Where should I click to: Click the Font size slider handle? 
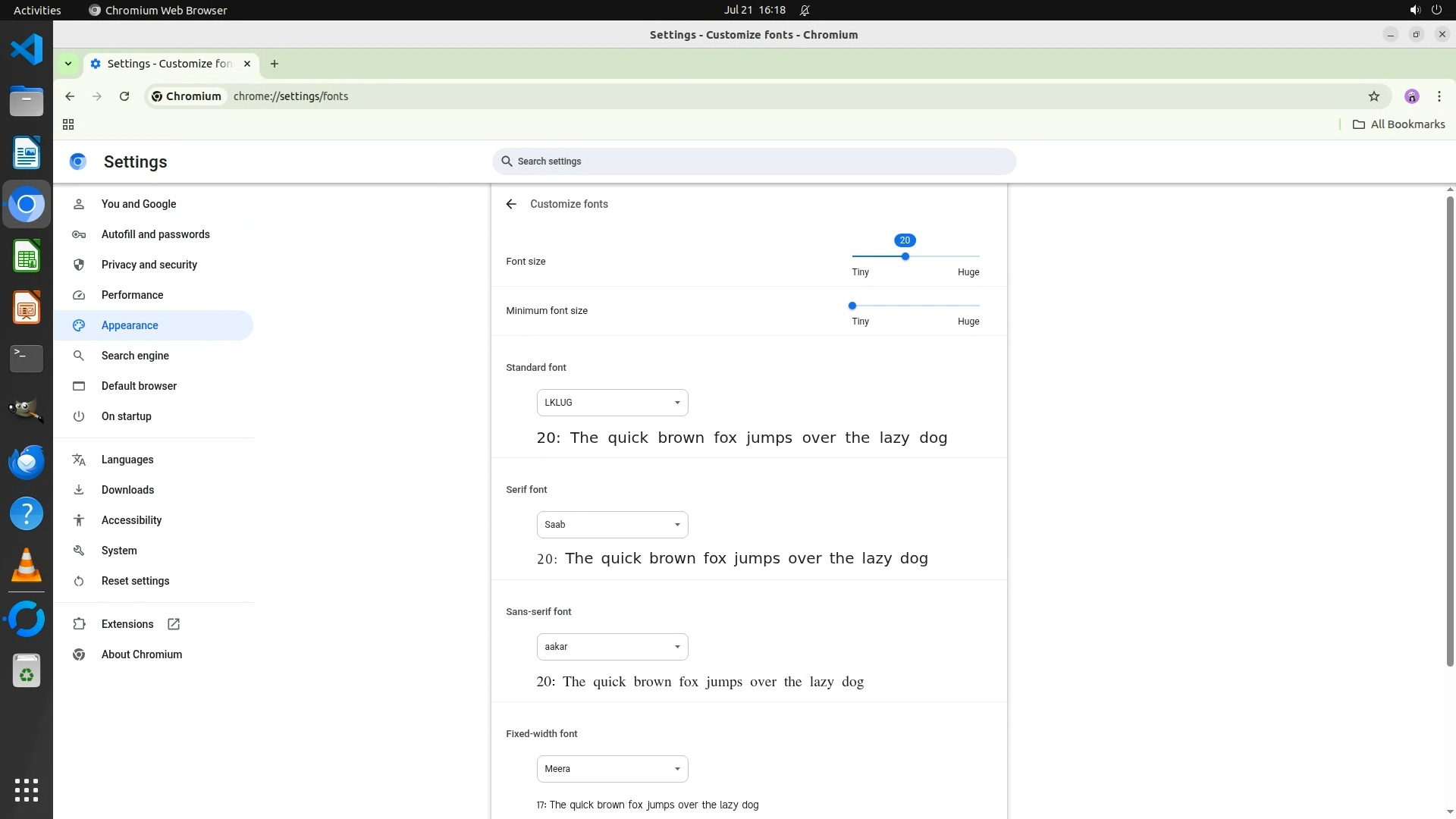tap(905, 256)
